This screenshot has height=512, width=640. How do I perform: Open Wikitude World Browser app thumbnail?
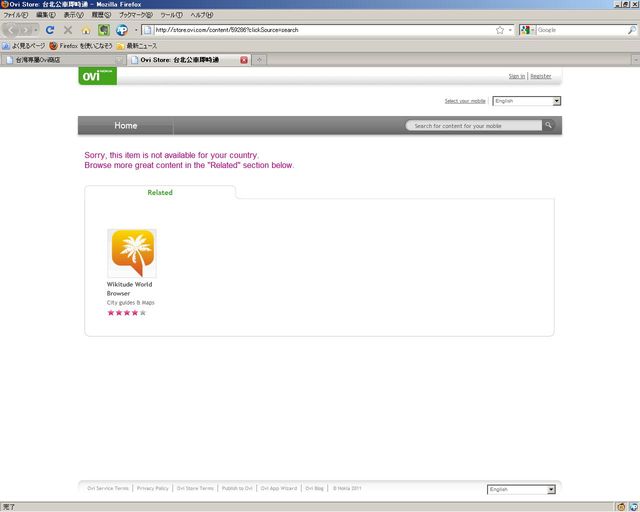pyautogui.click(x=132, y=253)
